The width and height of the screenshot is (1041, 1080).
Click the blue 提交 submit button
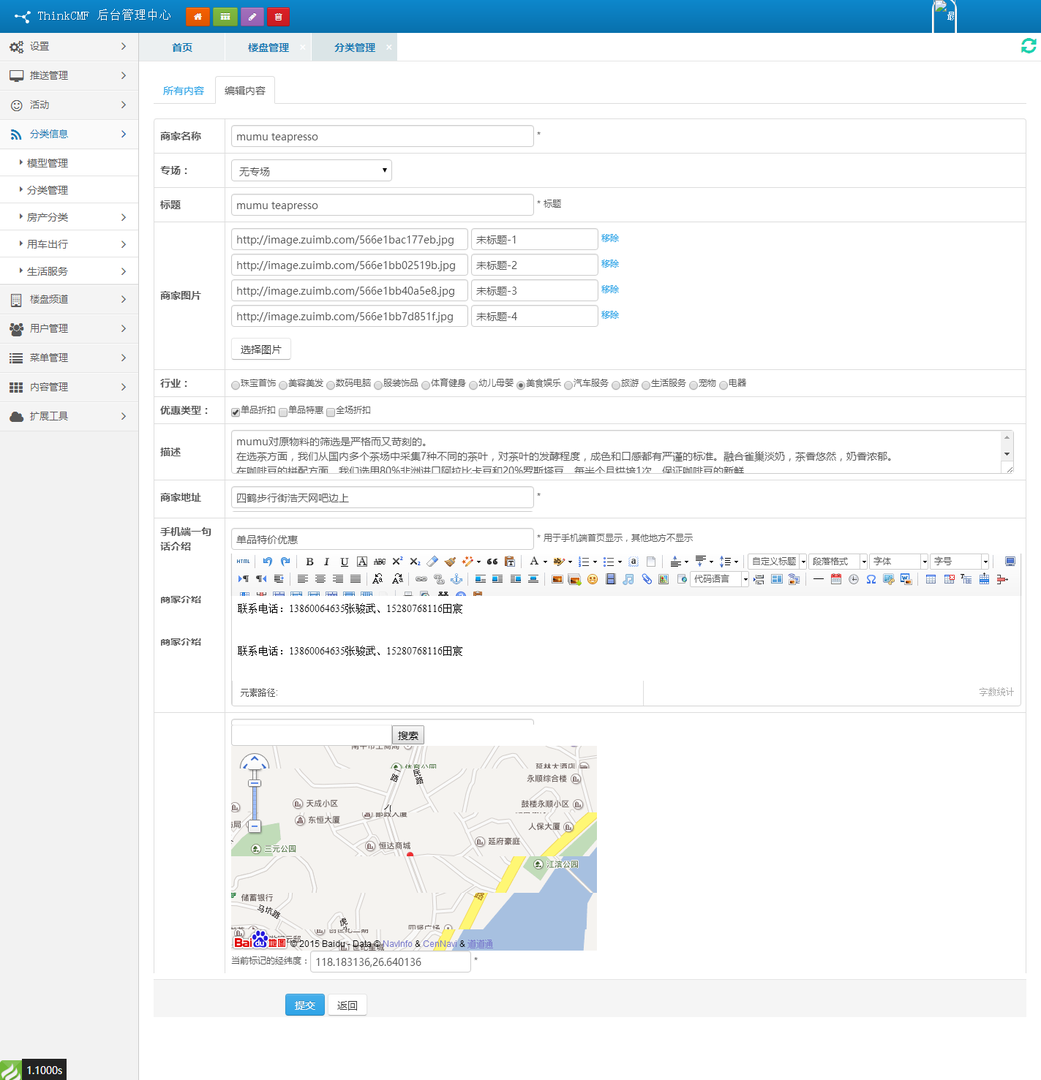(x=305, y=1006)
